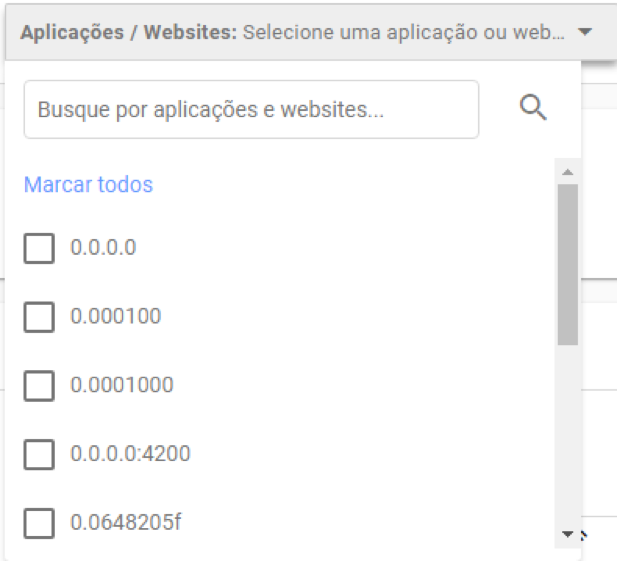This screenshot has height=561, width=617.
Task: Select the 0.0.0.0:4200 checkbox
Action: 39,455
